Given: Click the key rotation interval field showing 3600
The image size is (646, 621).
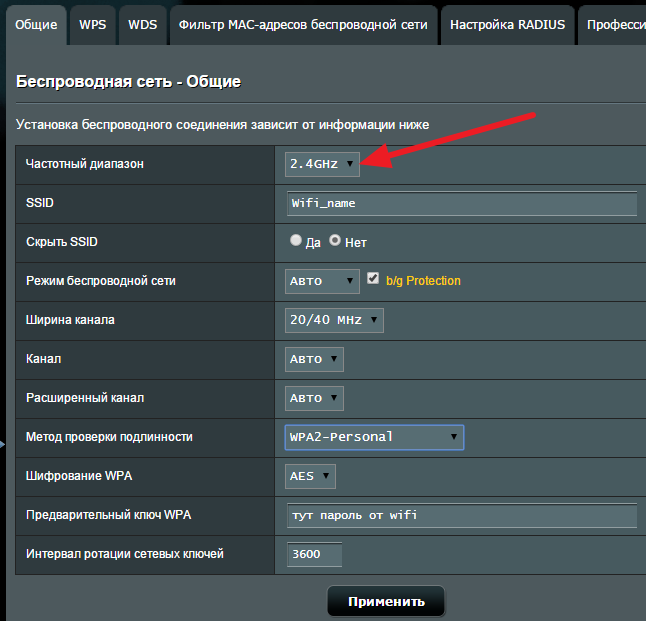Looking at the screenshot, I should (x=314, y=554).
